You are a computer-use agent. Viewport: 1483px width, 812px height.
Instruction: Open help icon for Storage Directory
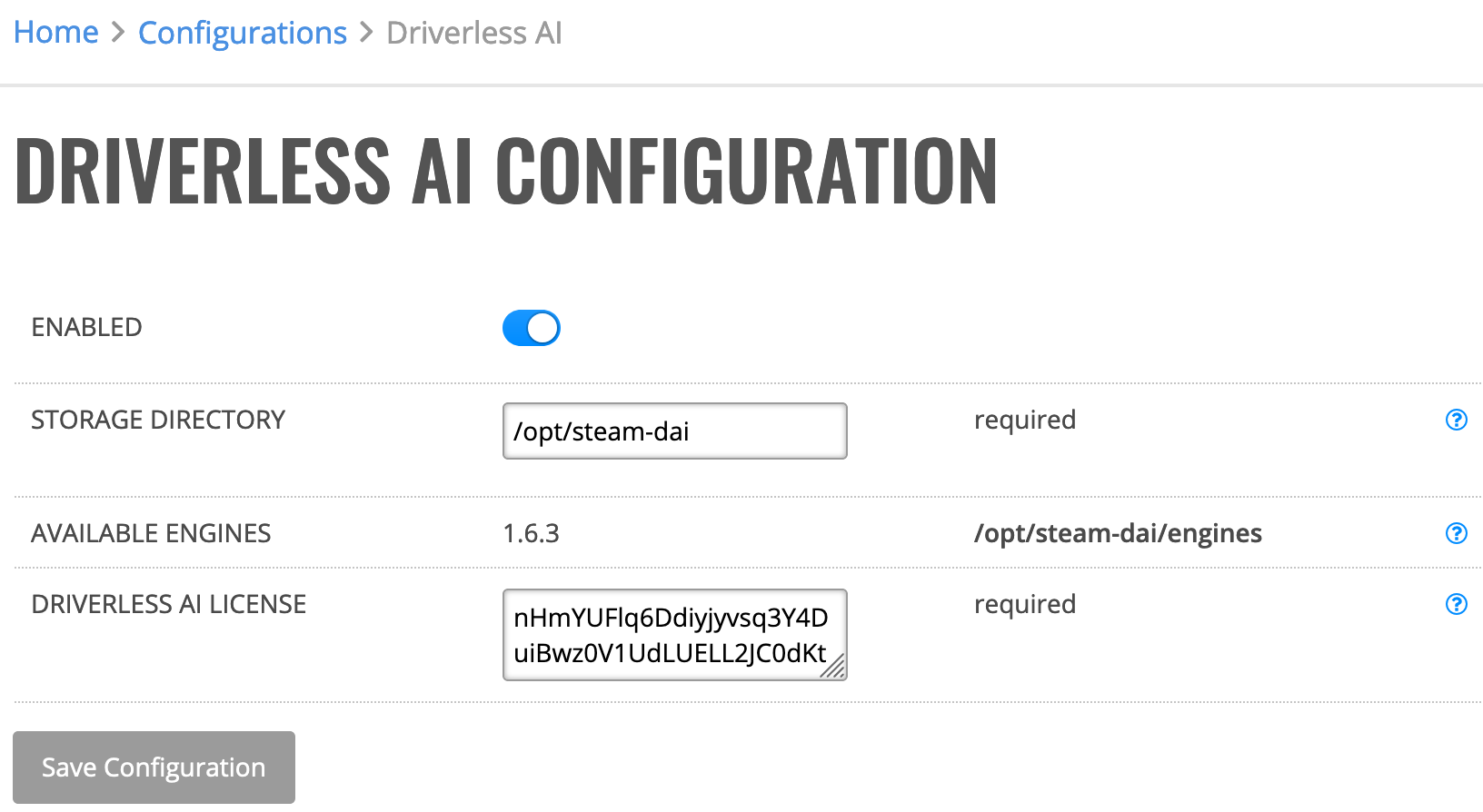[1456, 420]
